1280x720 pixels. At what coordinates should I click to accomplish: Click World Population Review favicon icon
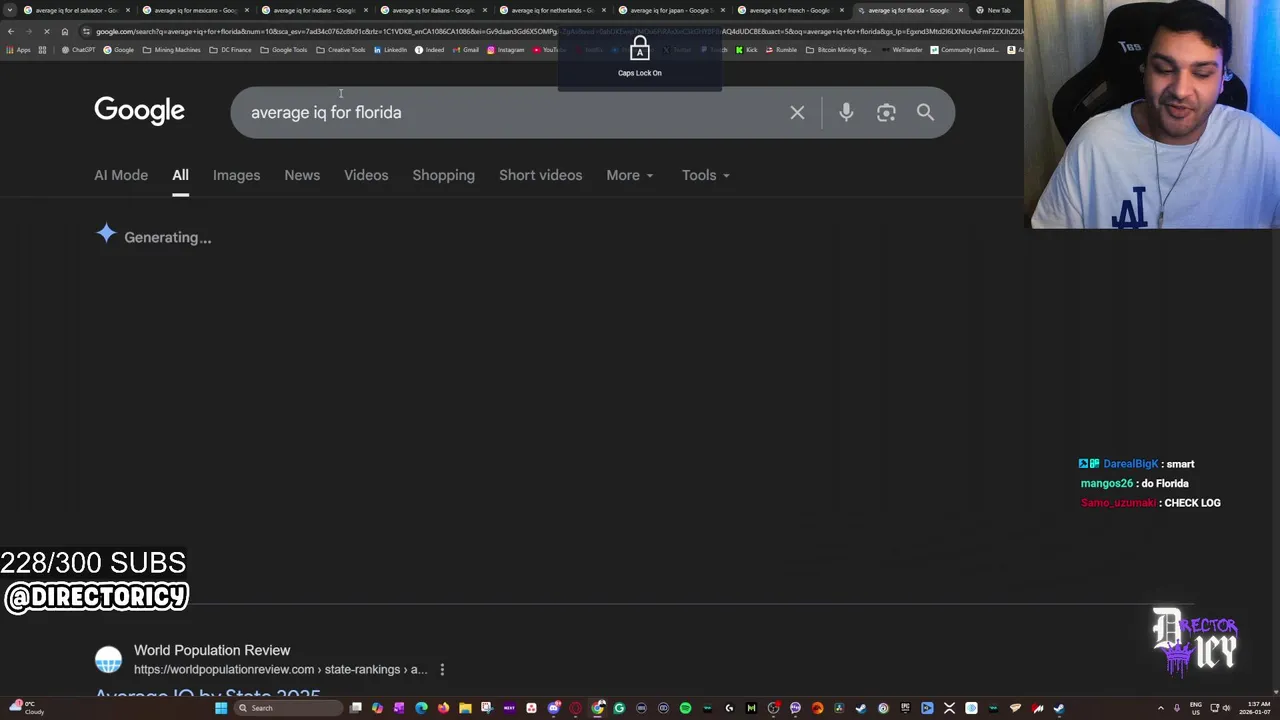click(108, 659)
